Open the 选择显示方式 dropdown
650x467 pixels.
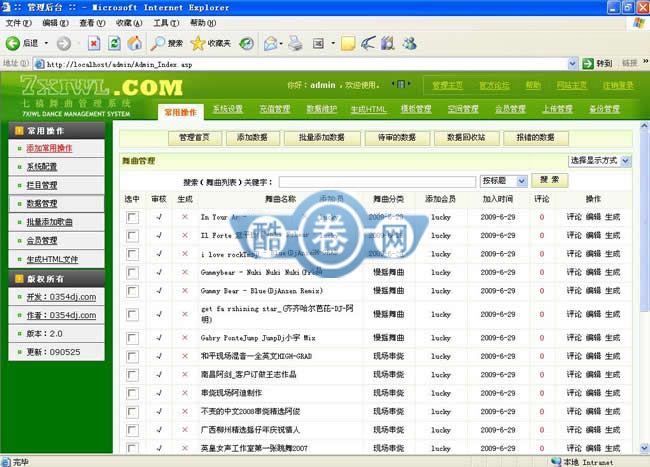600,160
